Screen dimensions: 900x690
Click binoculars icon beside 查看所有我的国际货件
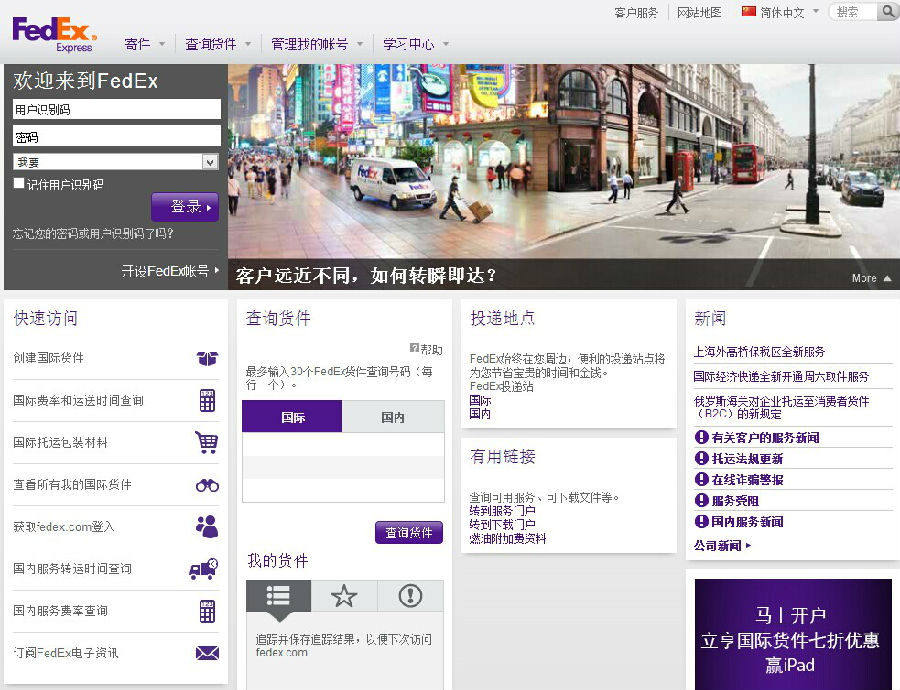207,486
